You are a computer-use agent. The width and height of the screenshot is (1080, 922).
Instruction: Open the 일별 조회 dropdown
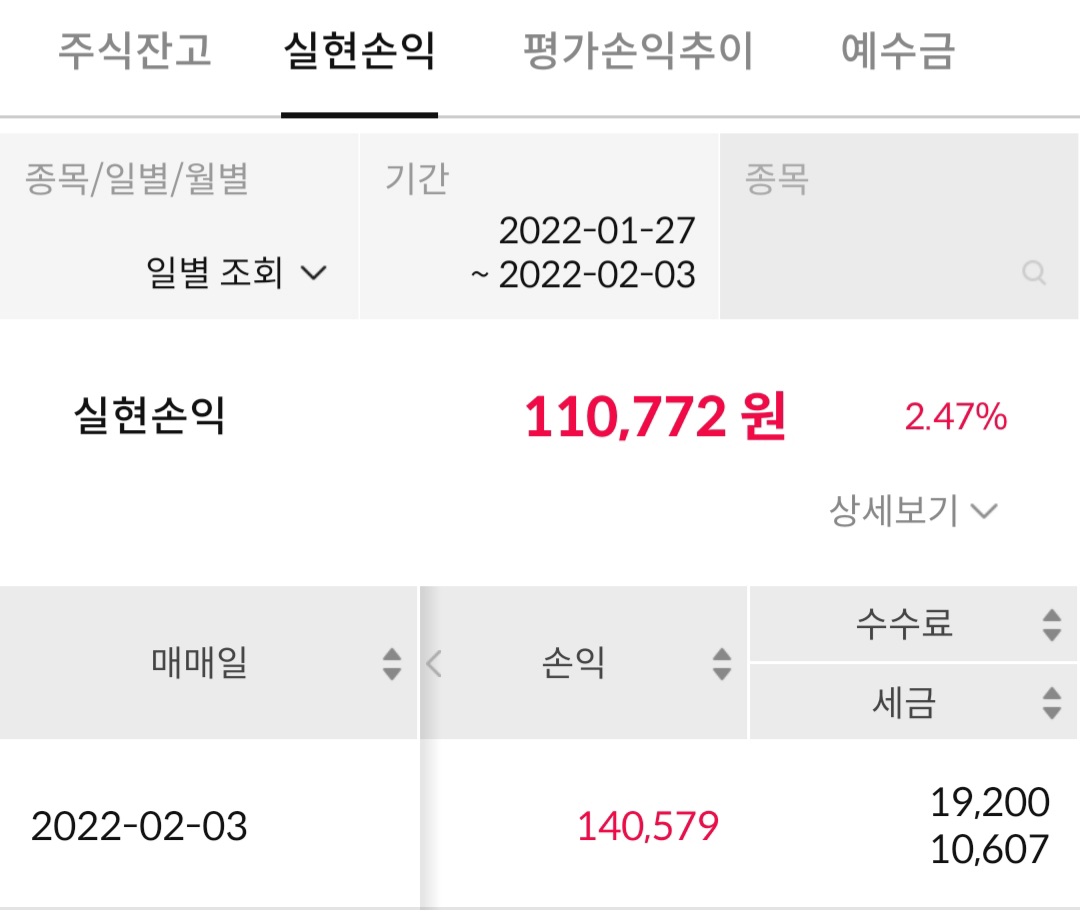coord(236,272)
